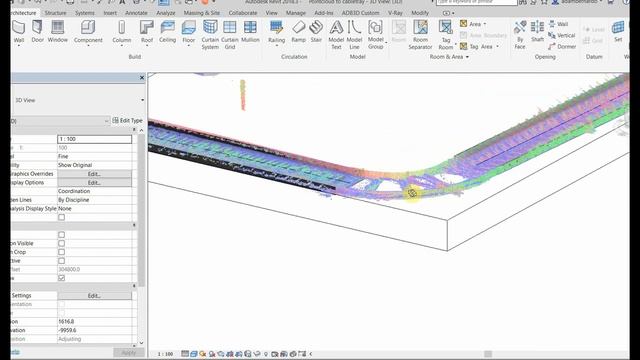This screenshot has height=360, width=640.
Task: Open the Wall tool dropdown arrow
Action: (19, 45)
